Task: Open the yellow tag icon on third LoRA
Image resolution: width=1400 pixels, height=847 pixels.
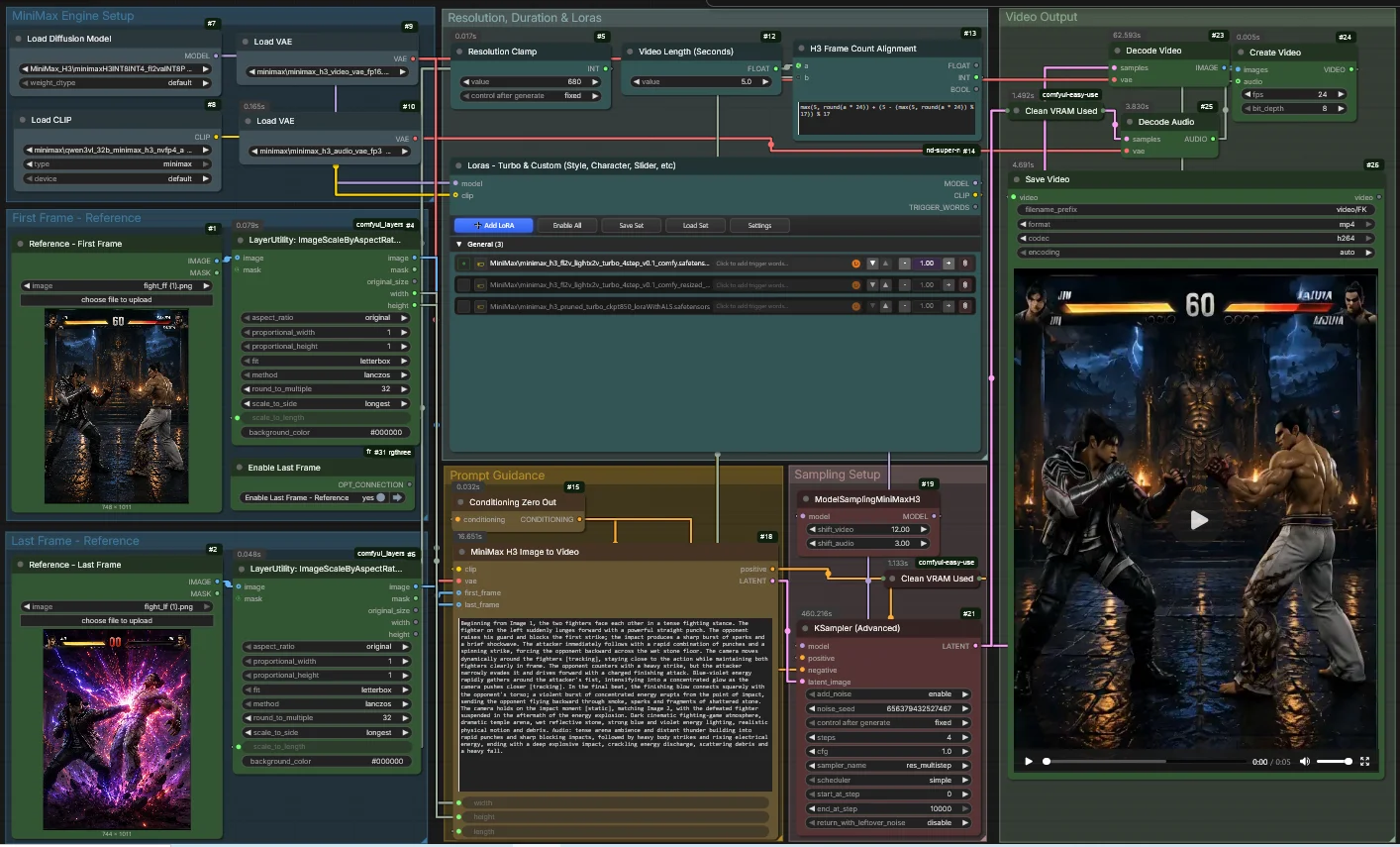Action: [x=480, y=307]
